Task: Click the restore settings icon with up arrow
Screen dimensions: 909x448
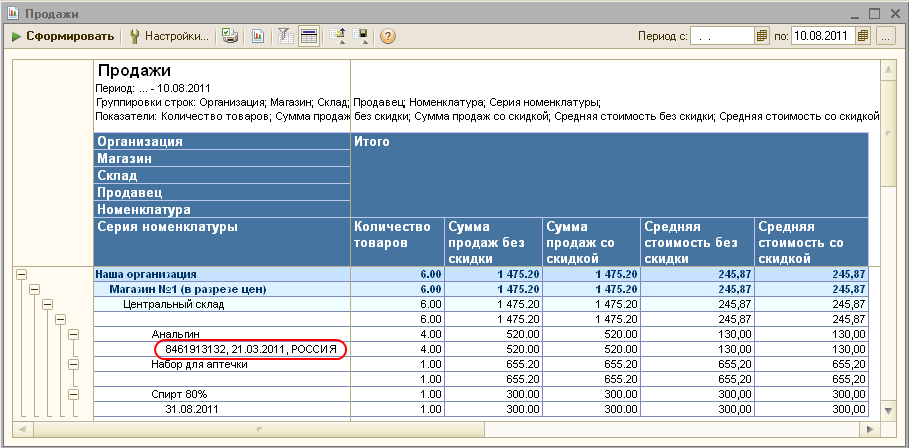Action: click(337, 37)
